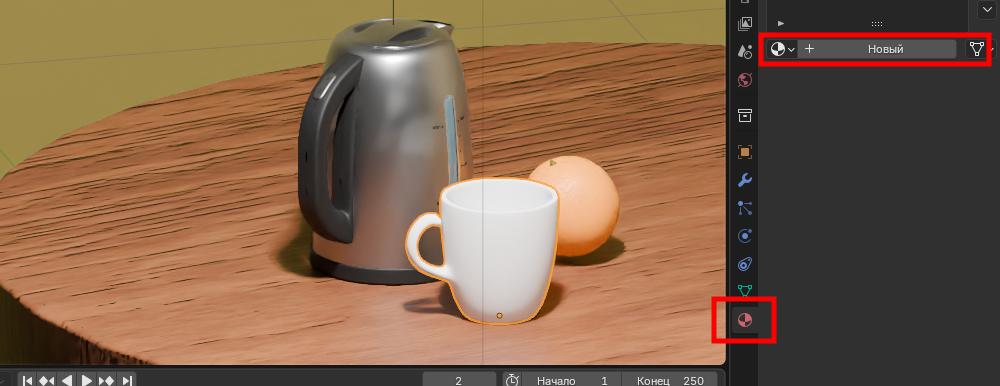Click the Начало start frame field
This screenshot has height=386, width=1000.
click(x=571, y=380)
